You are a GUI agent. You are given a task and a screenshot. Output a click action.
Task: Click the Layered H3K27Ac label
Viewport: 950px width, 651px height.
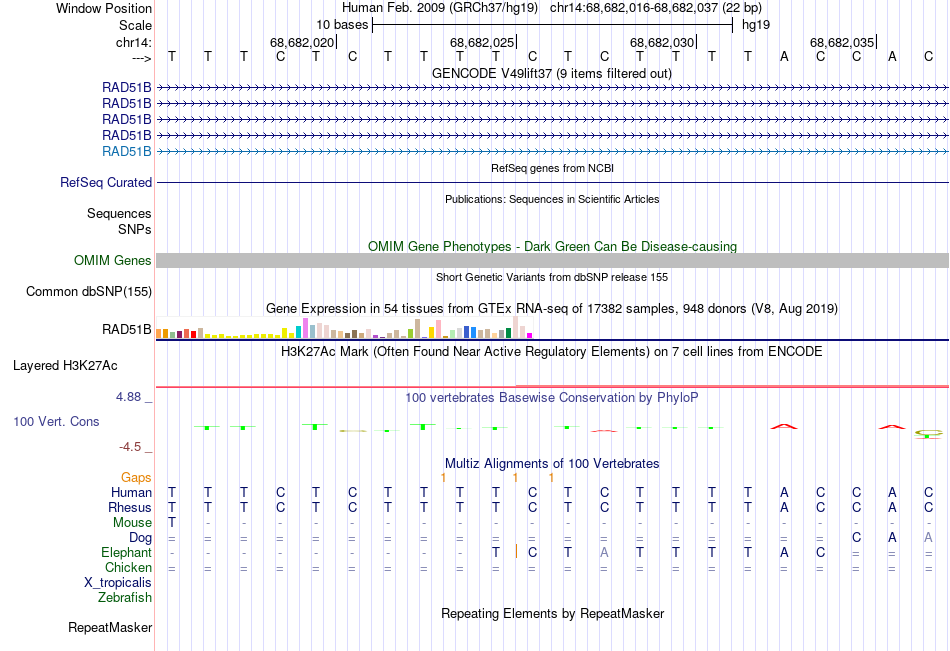(65, 366)
